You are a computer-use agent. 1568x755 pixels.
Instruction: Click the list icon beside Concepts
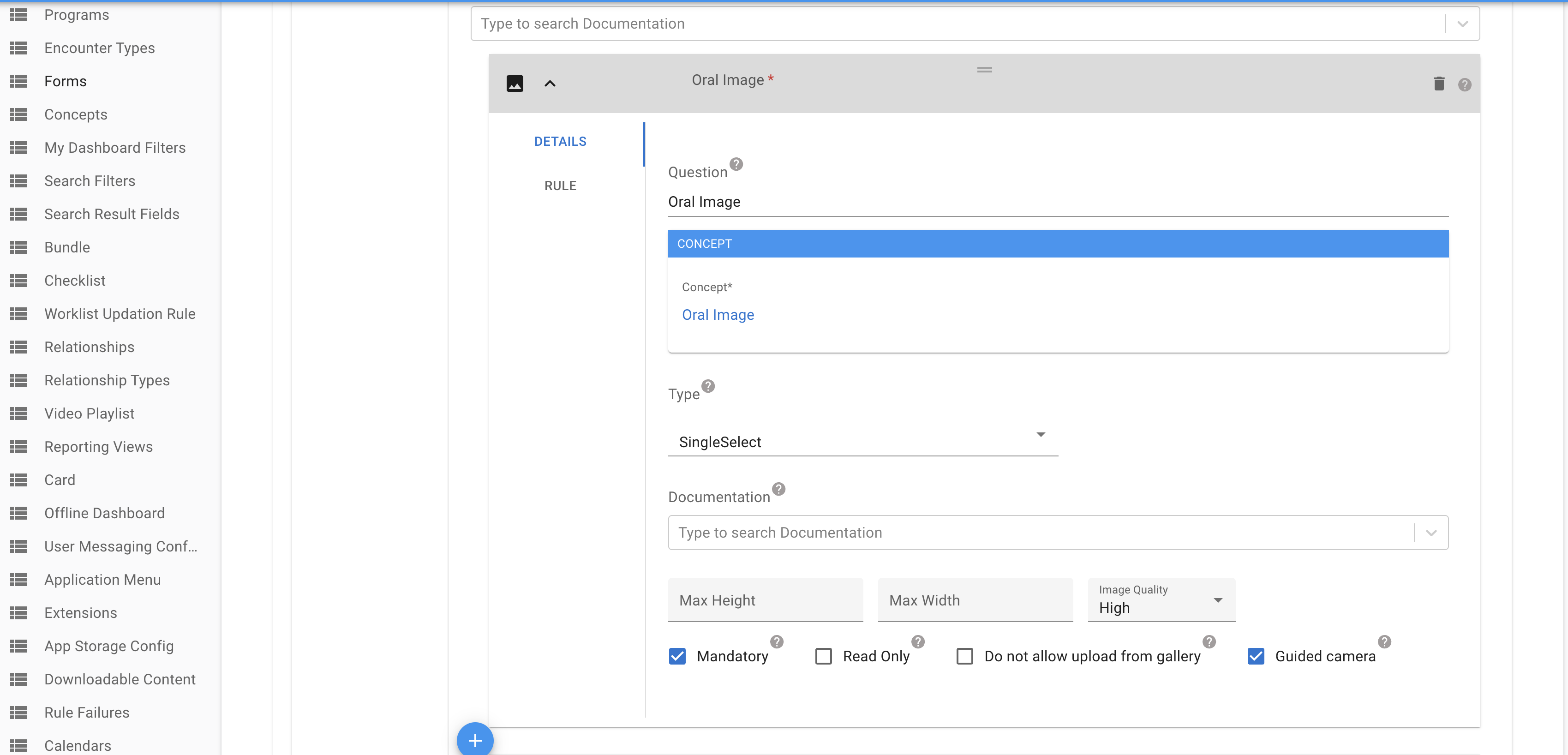pos(19,114)
